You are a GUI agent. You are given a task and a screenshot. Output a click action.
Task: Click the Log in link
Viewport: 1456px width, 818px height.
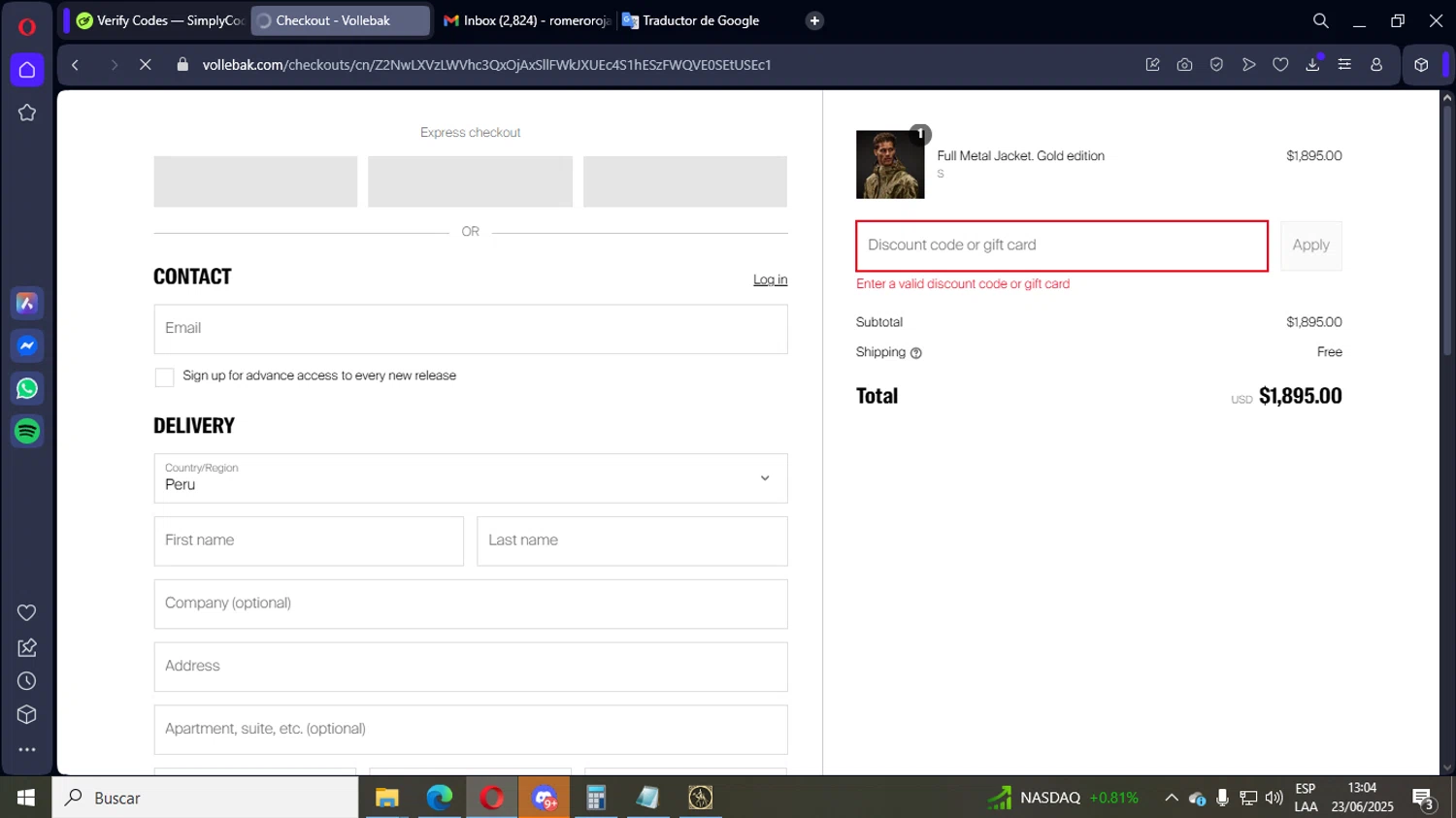click(x=771, y=279)
